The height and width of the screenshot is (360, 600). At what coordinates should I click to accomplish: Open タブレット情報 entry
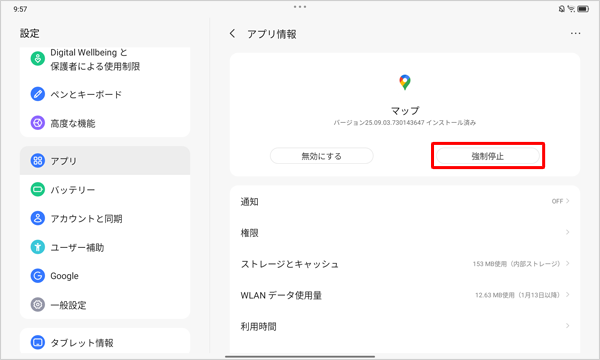105,341
